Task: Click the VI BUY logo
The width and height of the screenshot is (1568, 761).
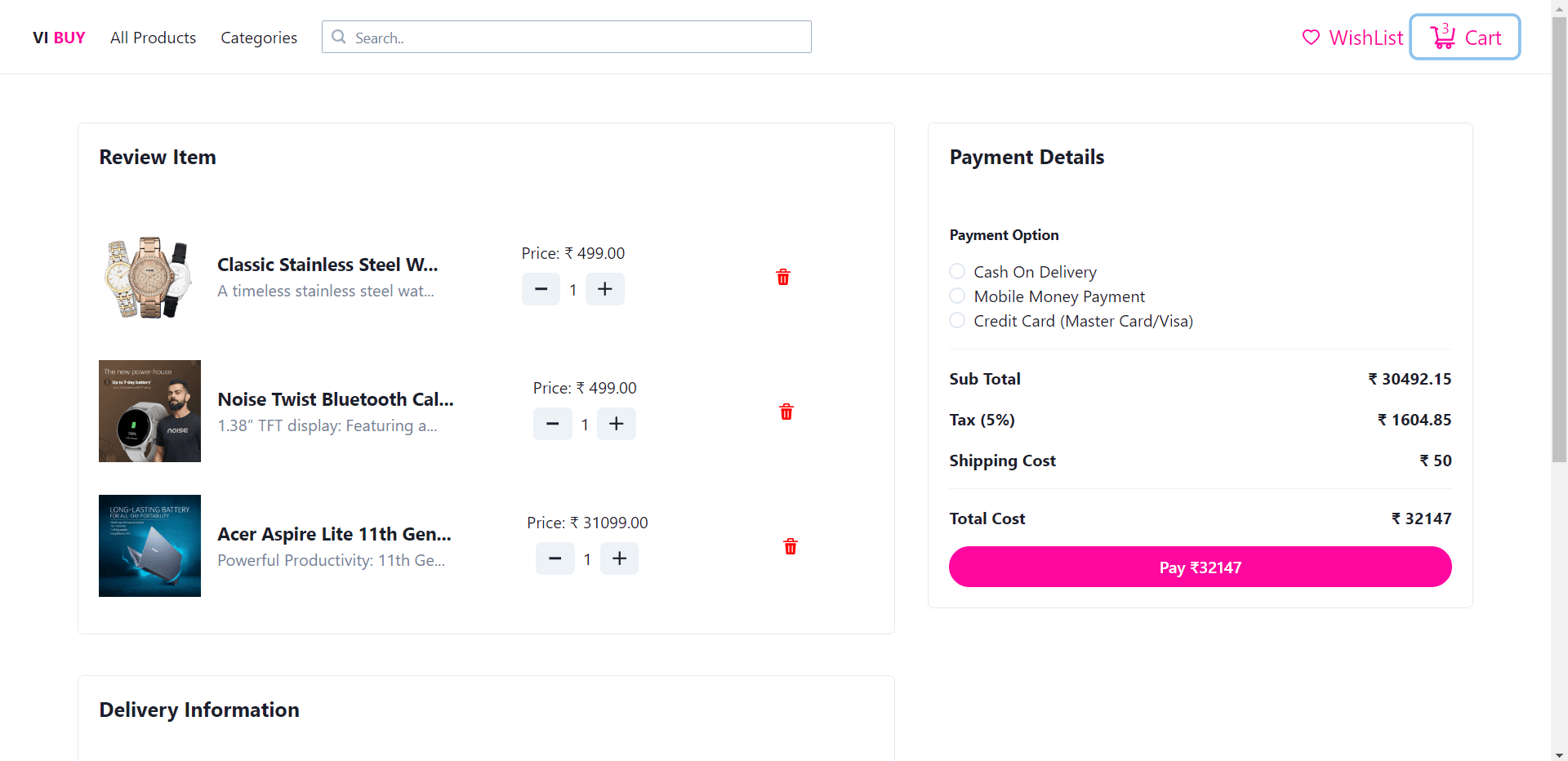Action: pyautogui.click(x=59, y=38)
